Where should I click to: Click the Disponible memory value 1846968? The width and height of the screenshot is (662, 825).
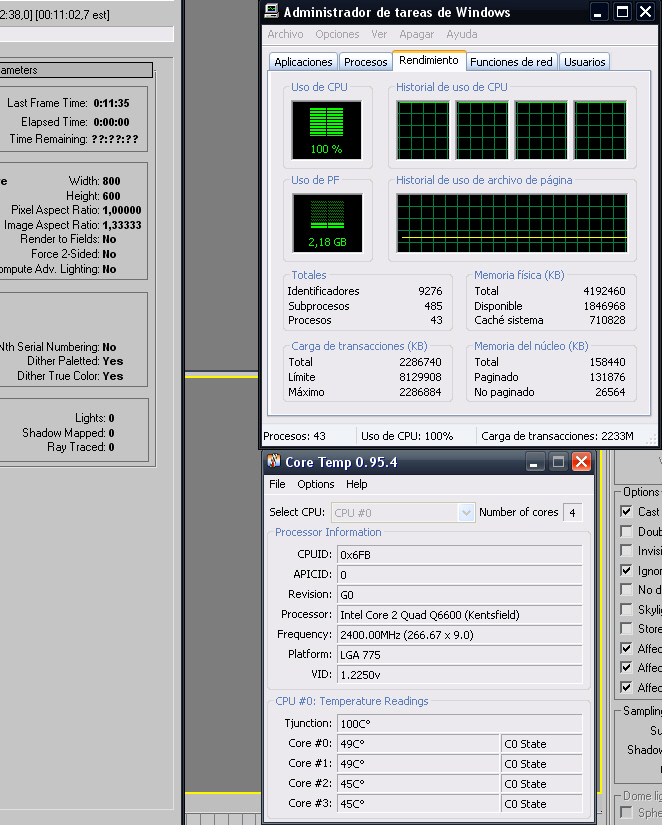[604, 306]
